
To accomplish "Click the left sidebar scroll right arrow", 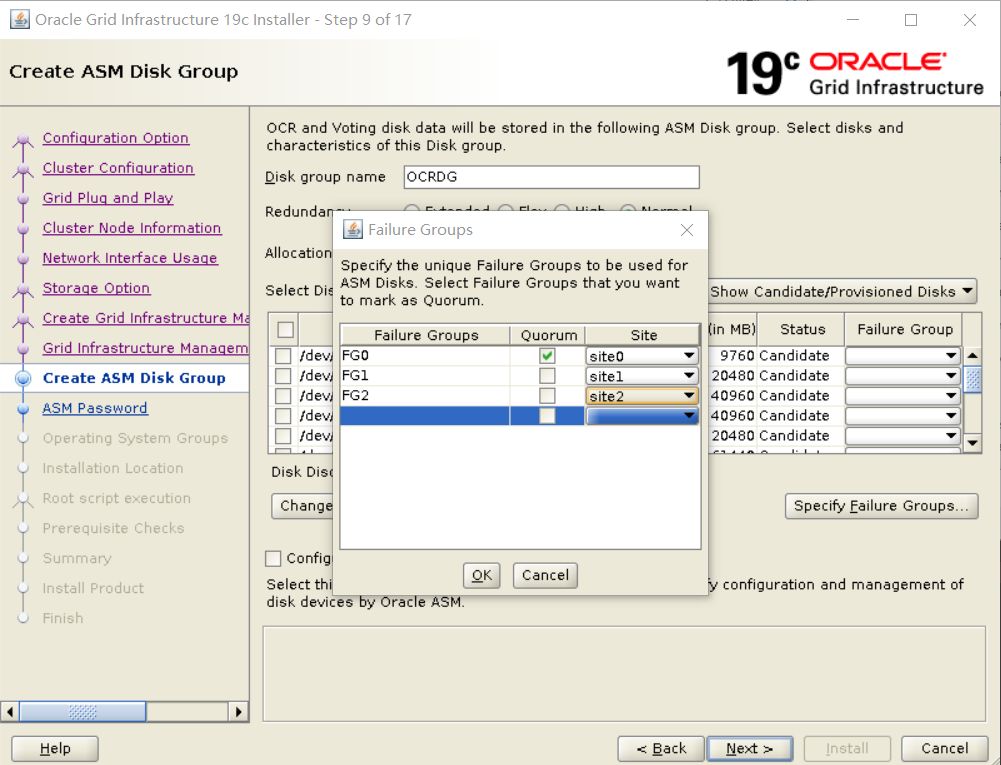I will pyautogui.click(x=238, y=711).
